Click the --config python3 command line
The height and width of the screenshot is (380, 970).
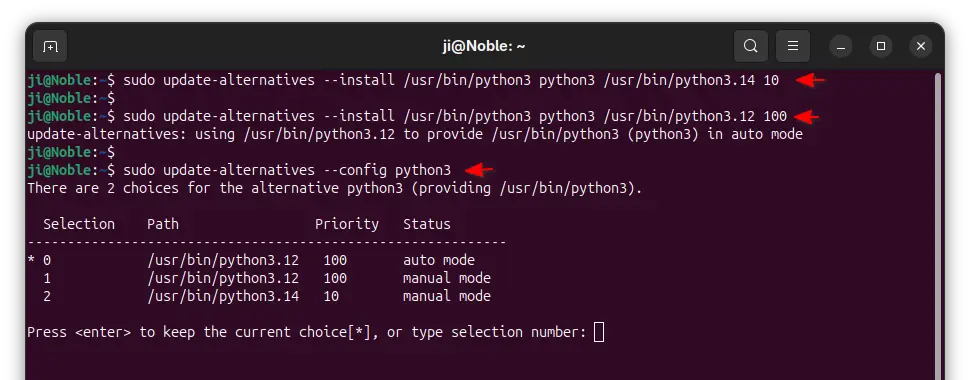(x=239, y=170)
